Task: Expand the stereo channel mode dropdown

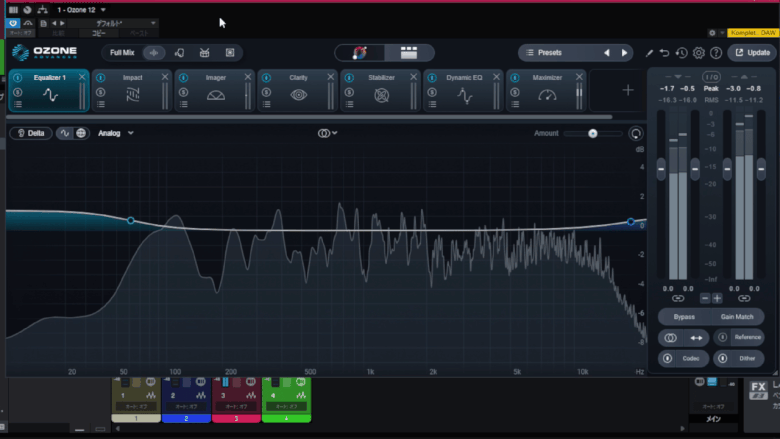Action: (x=328, y=133)
